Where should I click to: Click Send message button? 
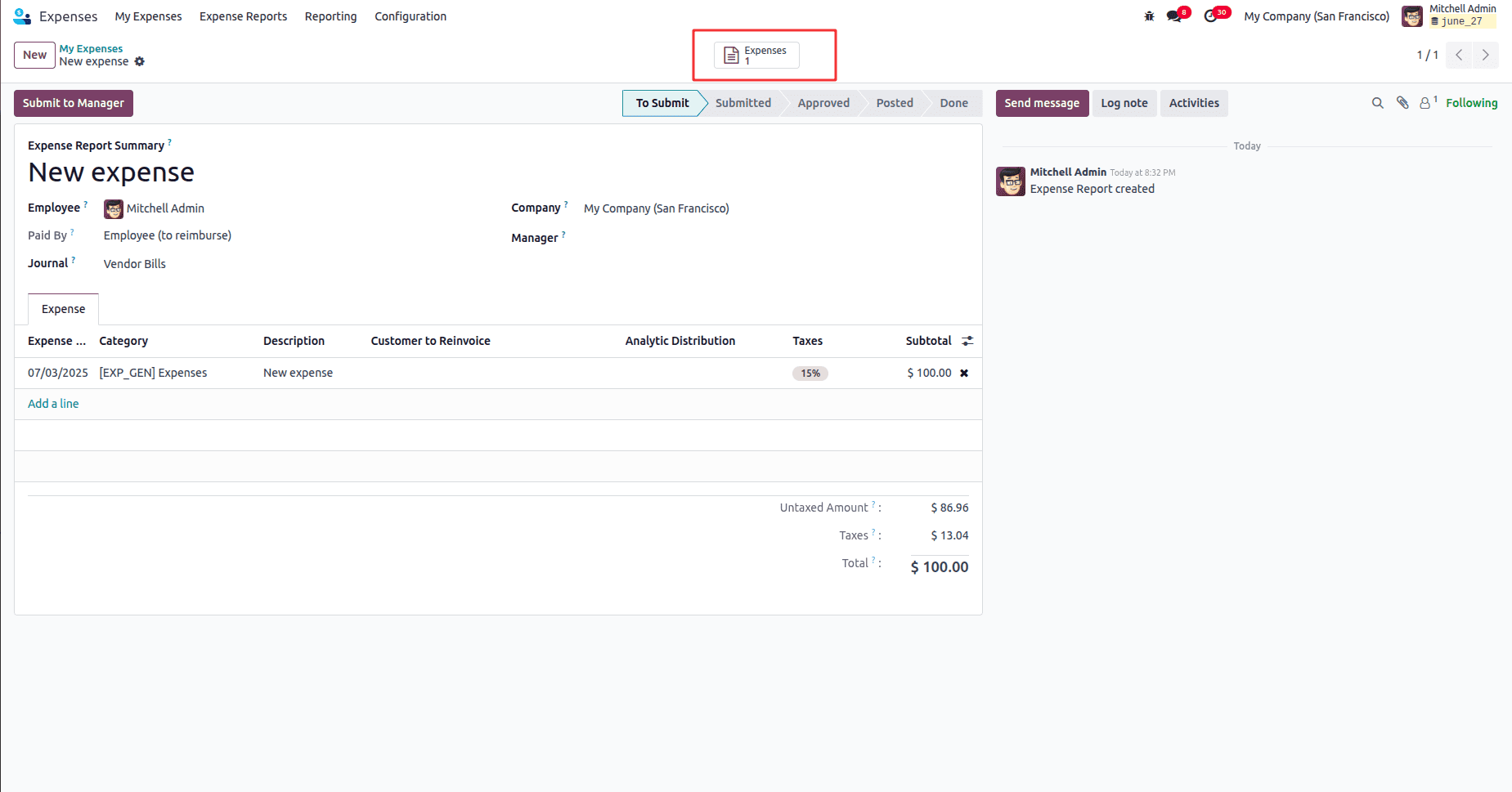[x=1042, y=103]
